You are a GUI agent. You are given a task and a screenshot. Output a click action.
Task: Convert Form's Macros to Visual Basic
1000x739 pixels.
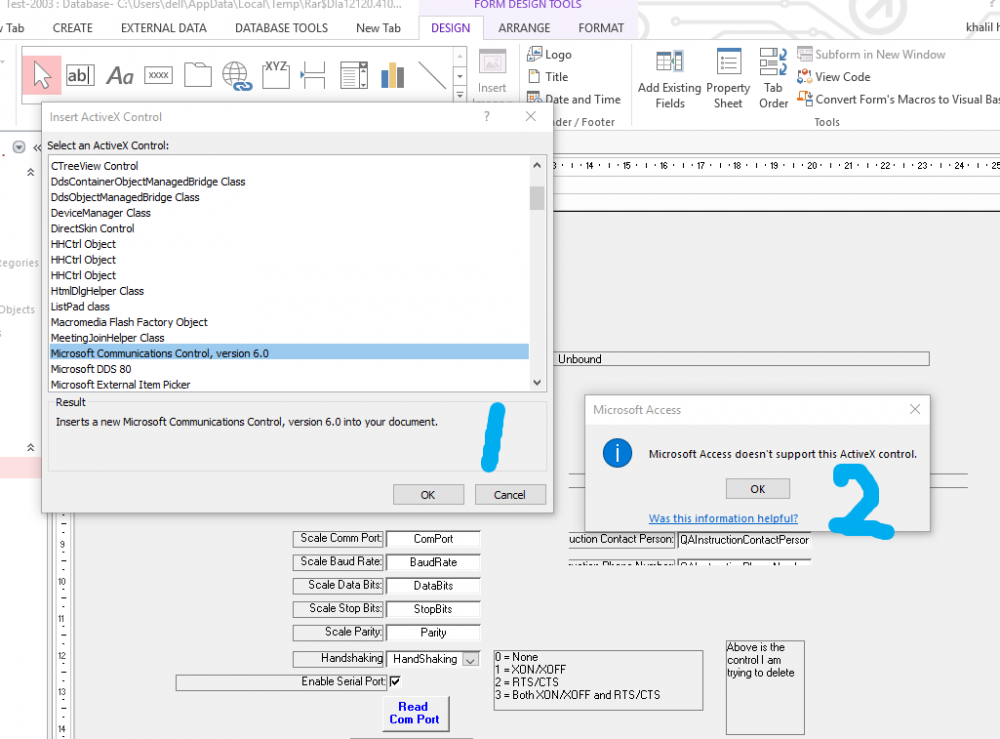click(x=898, y=99)
